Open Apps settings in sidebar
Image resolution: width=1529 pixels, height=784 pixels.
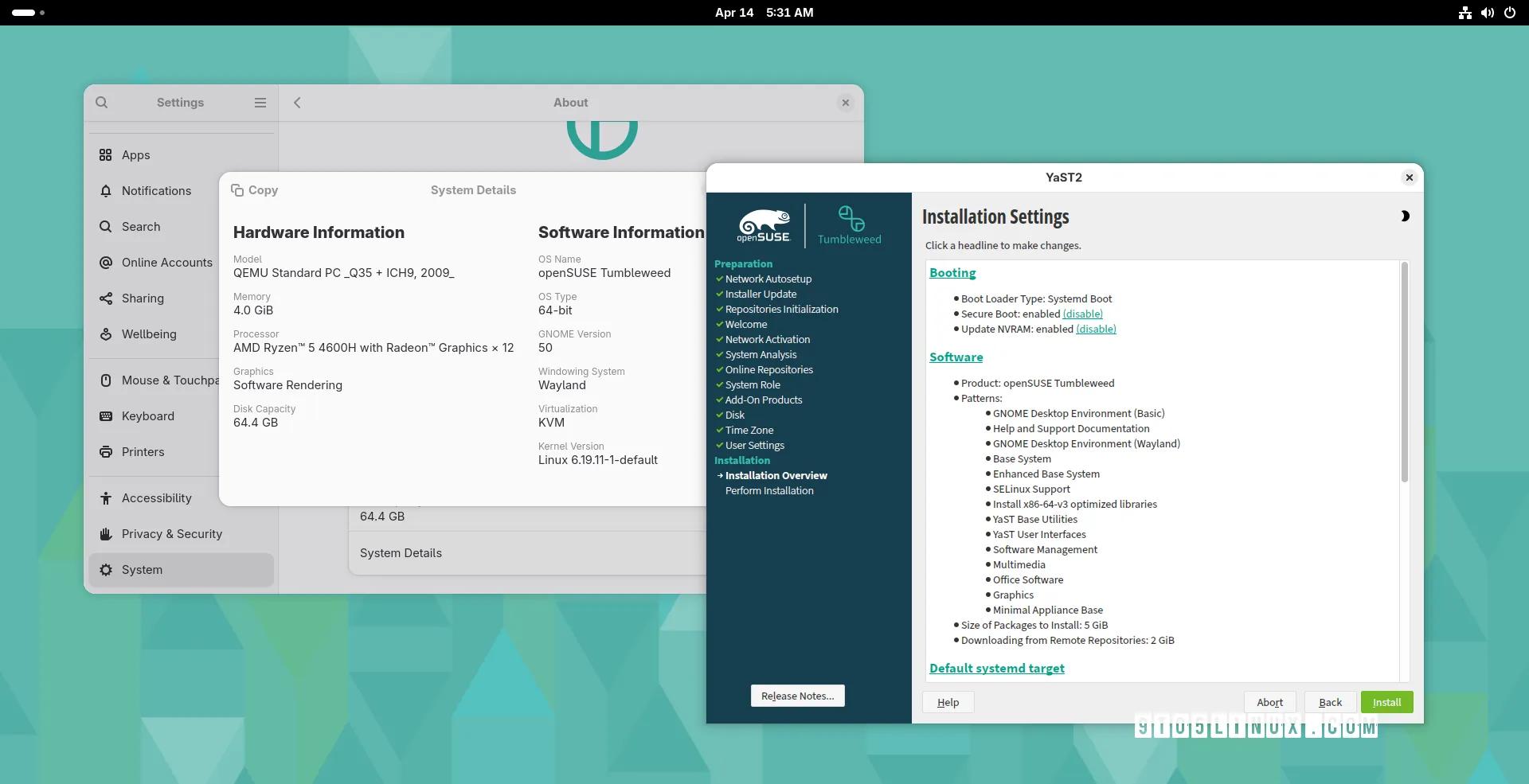click(x=136, y=155)
